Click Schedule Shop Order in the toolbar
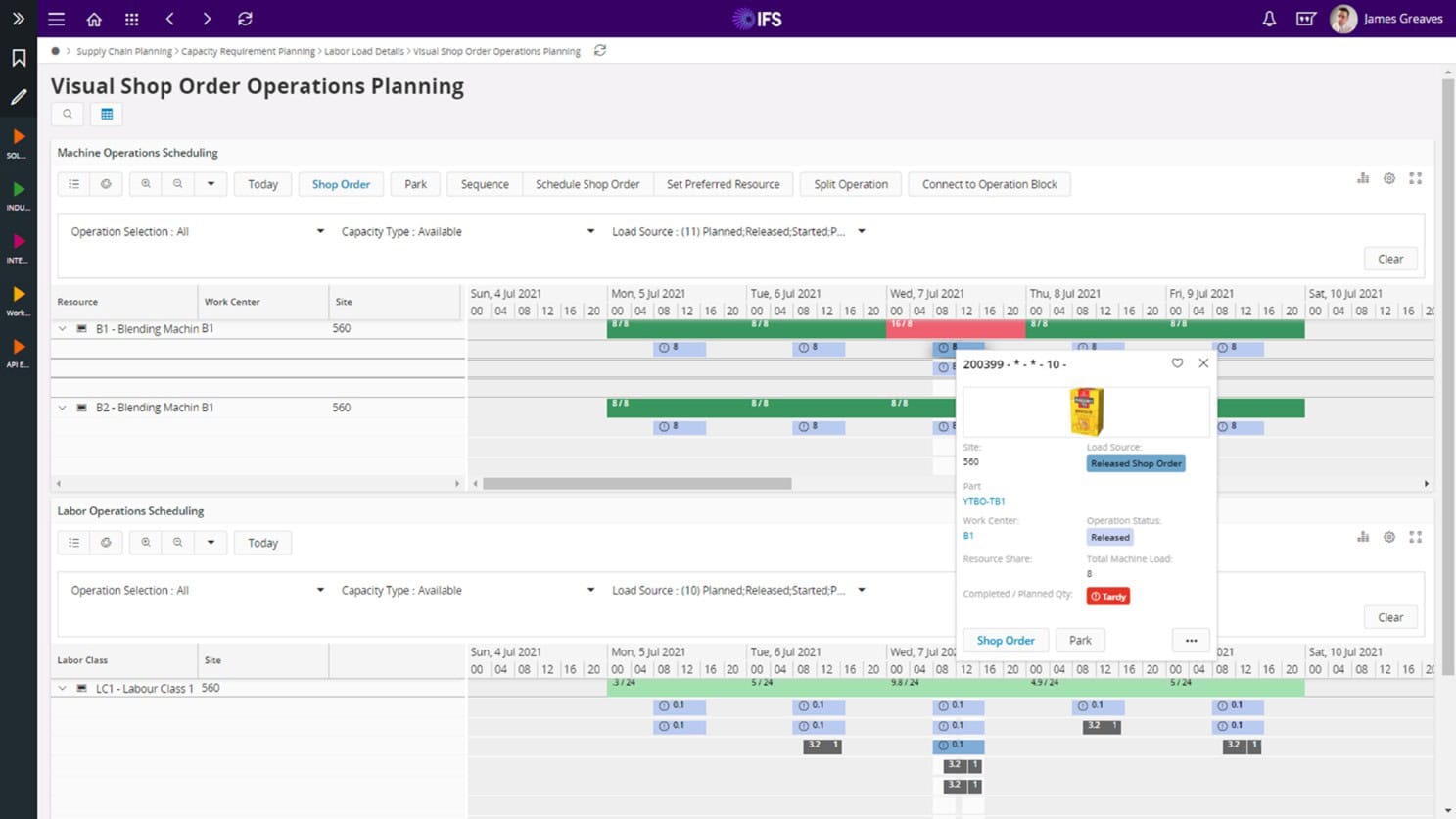This screenshot has width=1456, height=819. point(587,184)
